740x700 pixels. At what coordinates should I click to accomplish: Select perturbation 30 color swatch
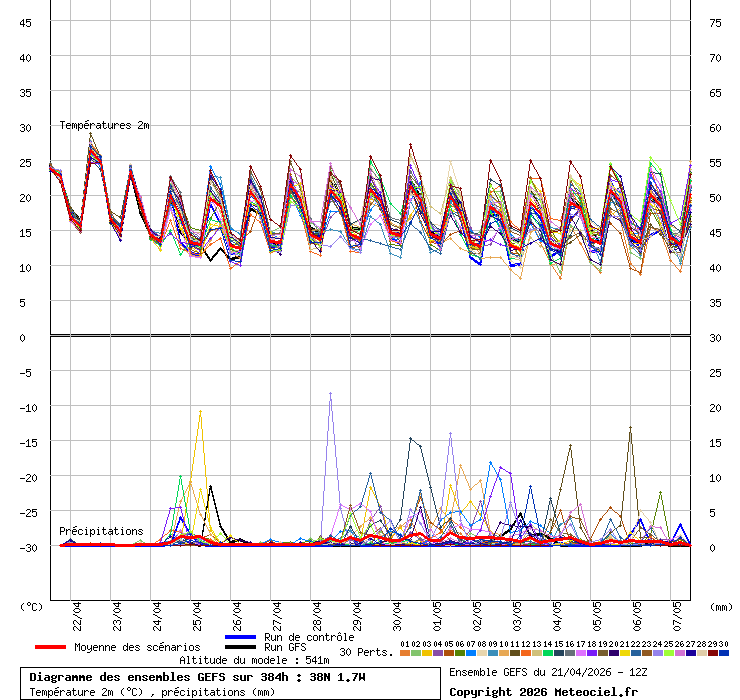pyautogui.click(x=724, y=653)
